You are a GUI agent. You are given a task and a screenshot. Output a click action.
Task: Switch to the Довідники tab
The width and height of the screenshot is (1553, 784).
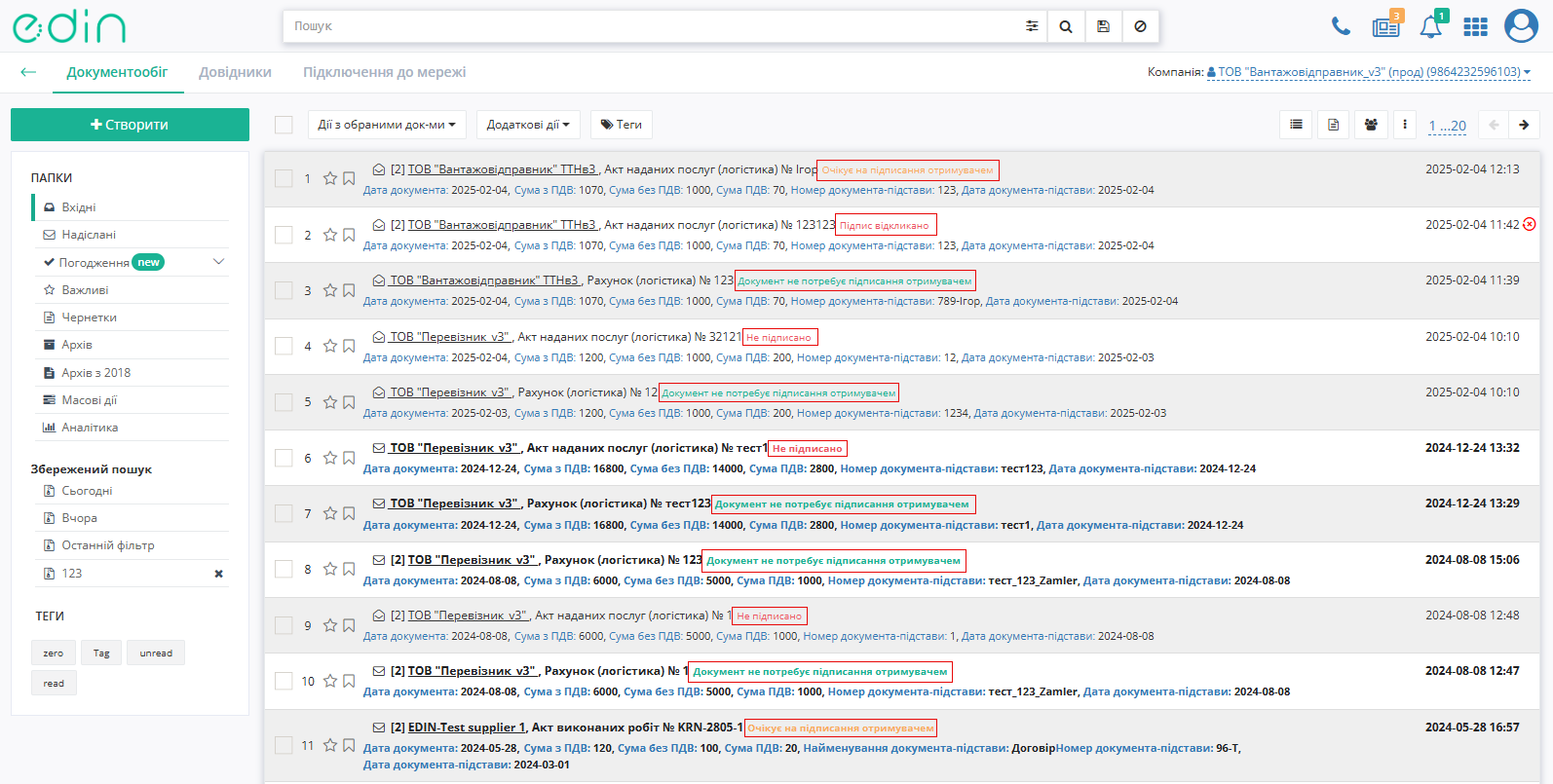pyautogui.click(x=235, y=72)
